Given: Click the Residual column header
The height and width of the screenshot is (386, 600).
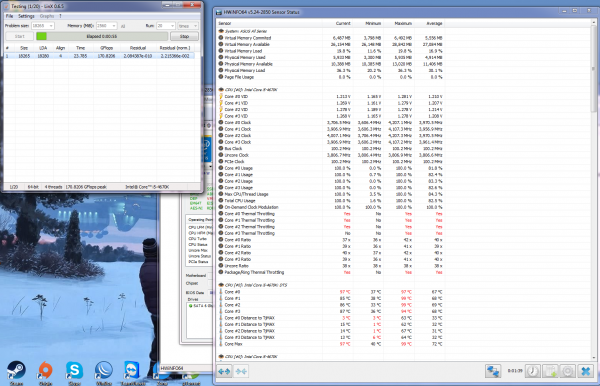Looking at the screenshot, I should [x=138, y=48].
